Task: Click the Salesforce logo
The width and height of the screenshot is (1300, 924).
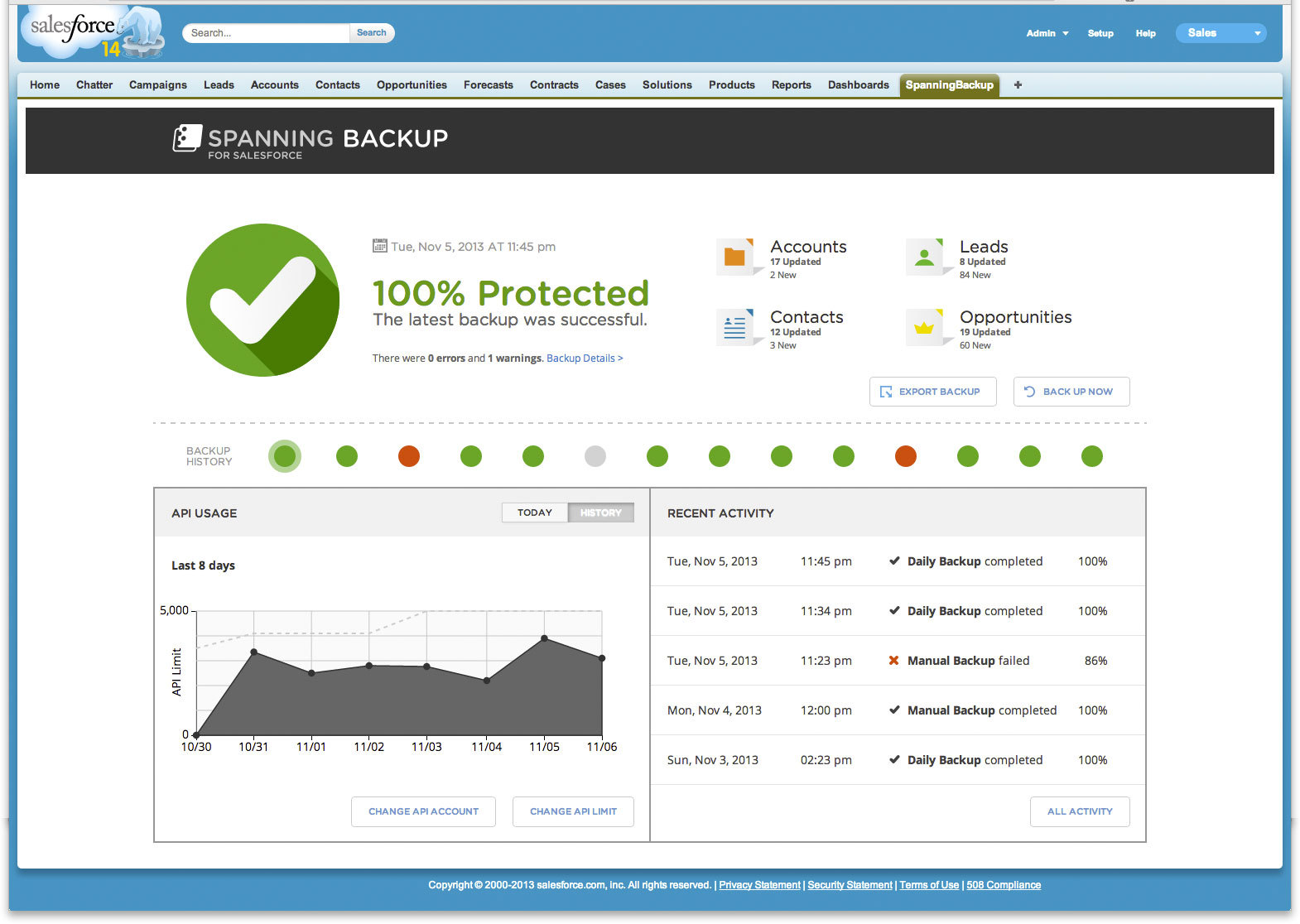Action: tap(91, 33)
